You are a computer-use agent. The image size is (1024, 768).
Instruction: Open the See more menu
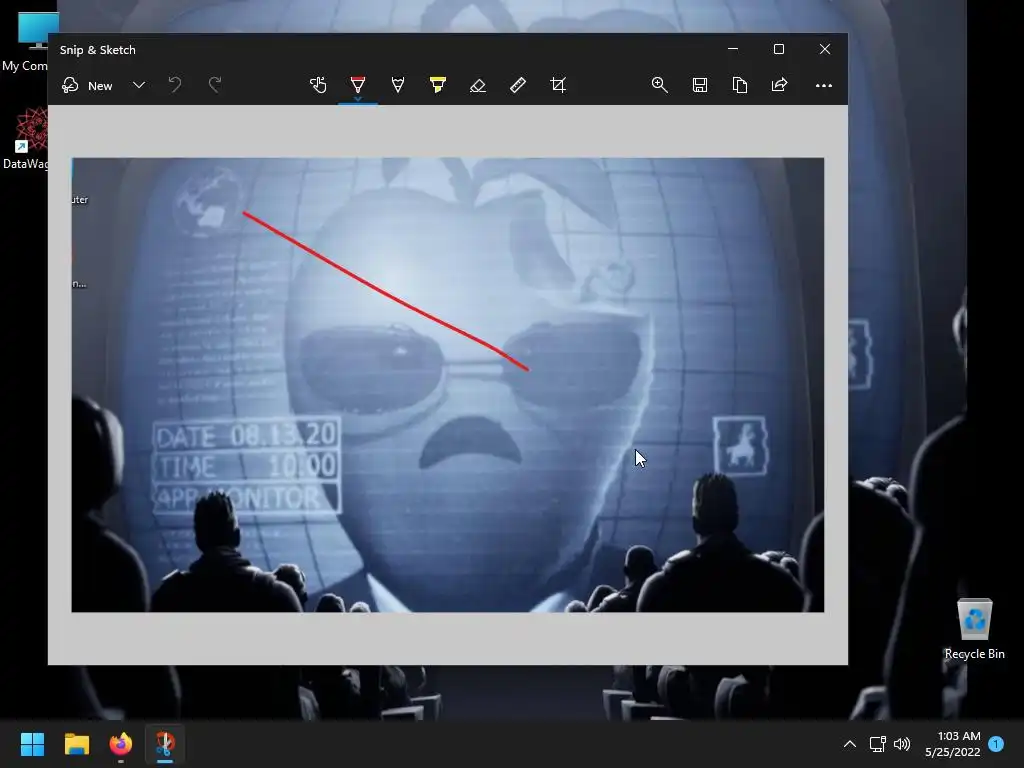(x=824, y=86)
